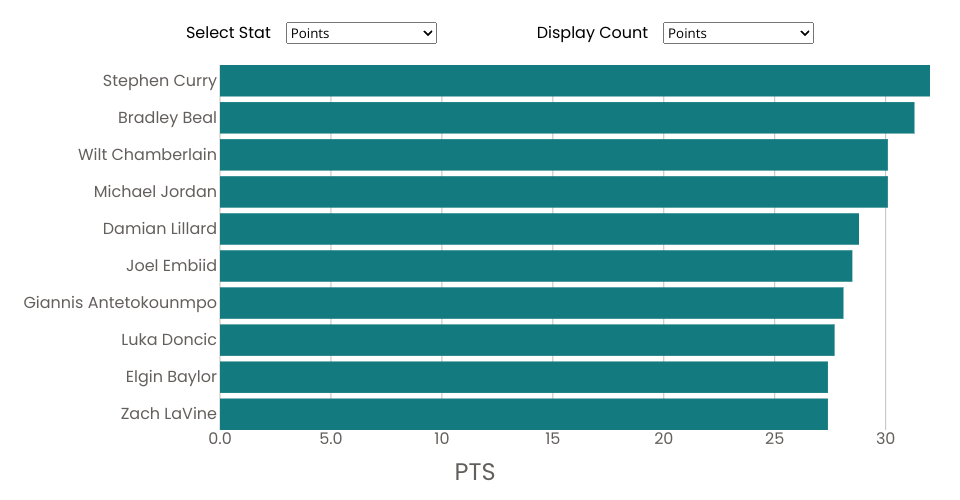Click the Luka Doncic name label
Viewport: 960px width, 500px height.
coord(168,340)
